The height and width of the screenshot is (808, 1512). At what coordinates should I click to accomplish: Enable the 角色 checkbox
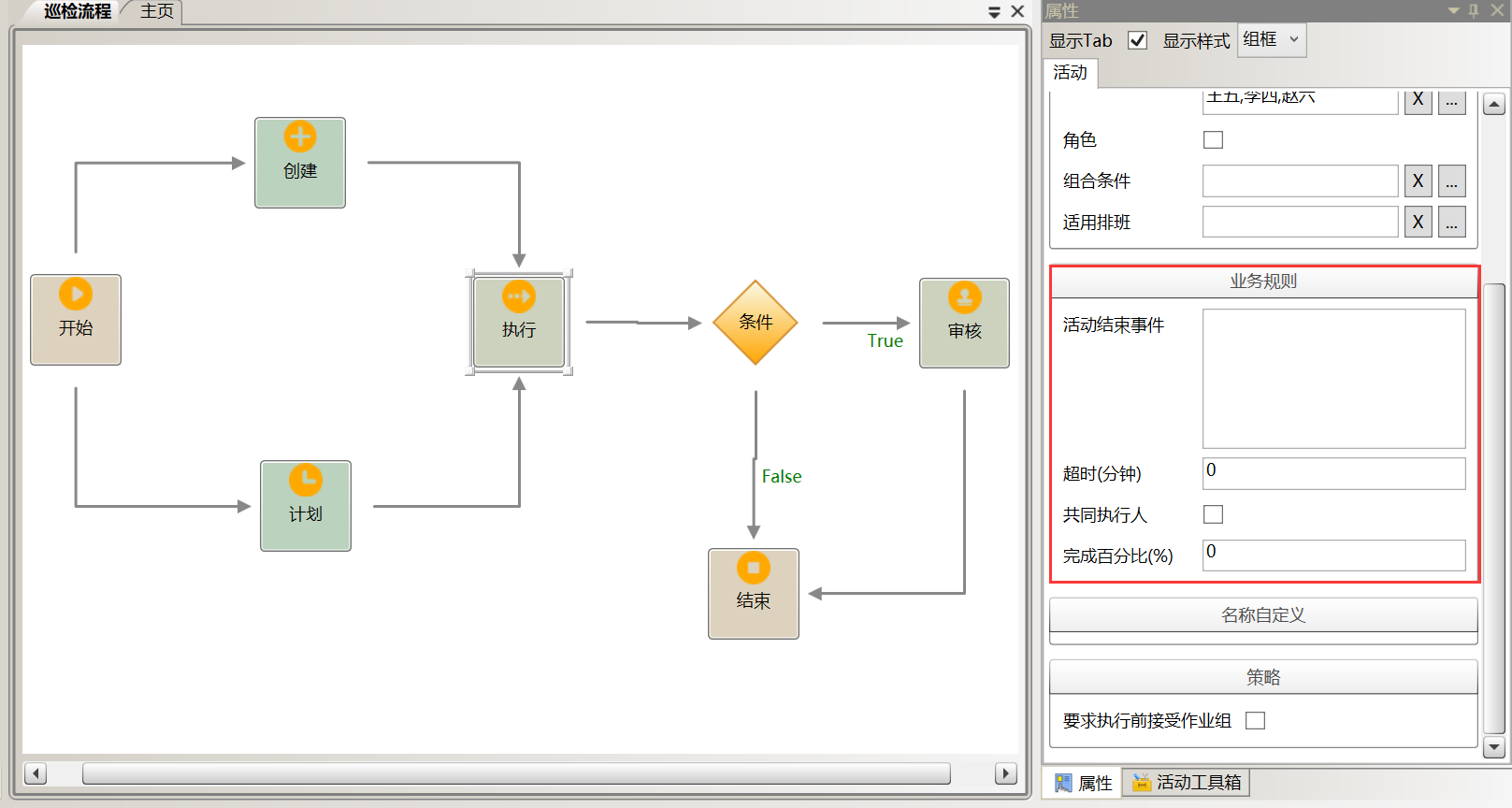tap(1213, 140)
